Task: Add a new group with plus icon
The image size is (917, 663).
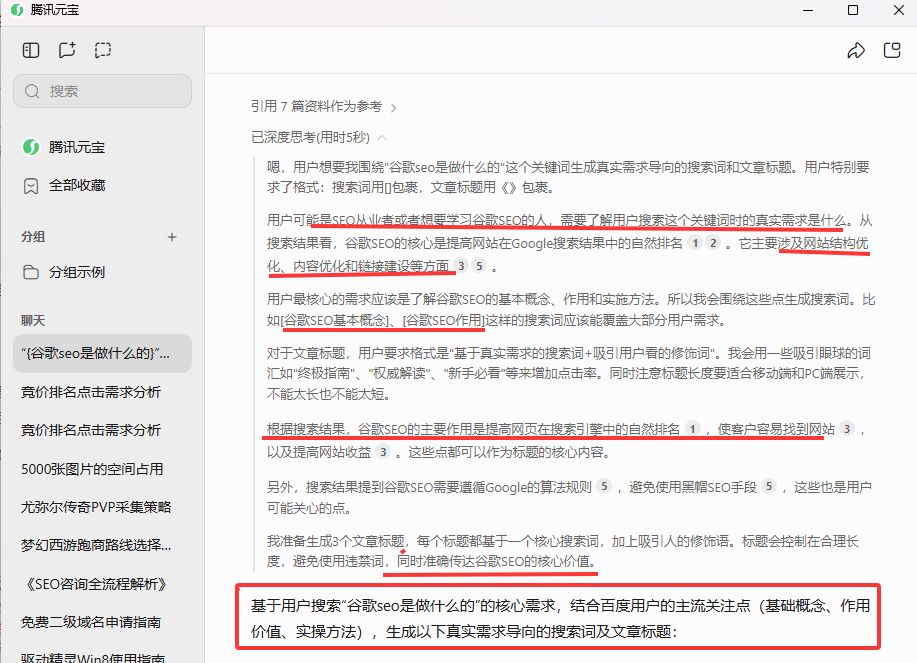Action: (x=172, y=237)
